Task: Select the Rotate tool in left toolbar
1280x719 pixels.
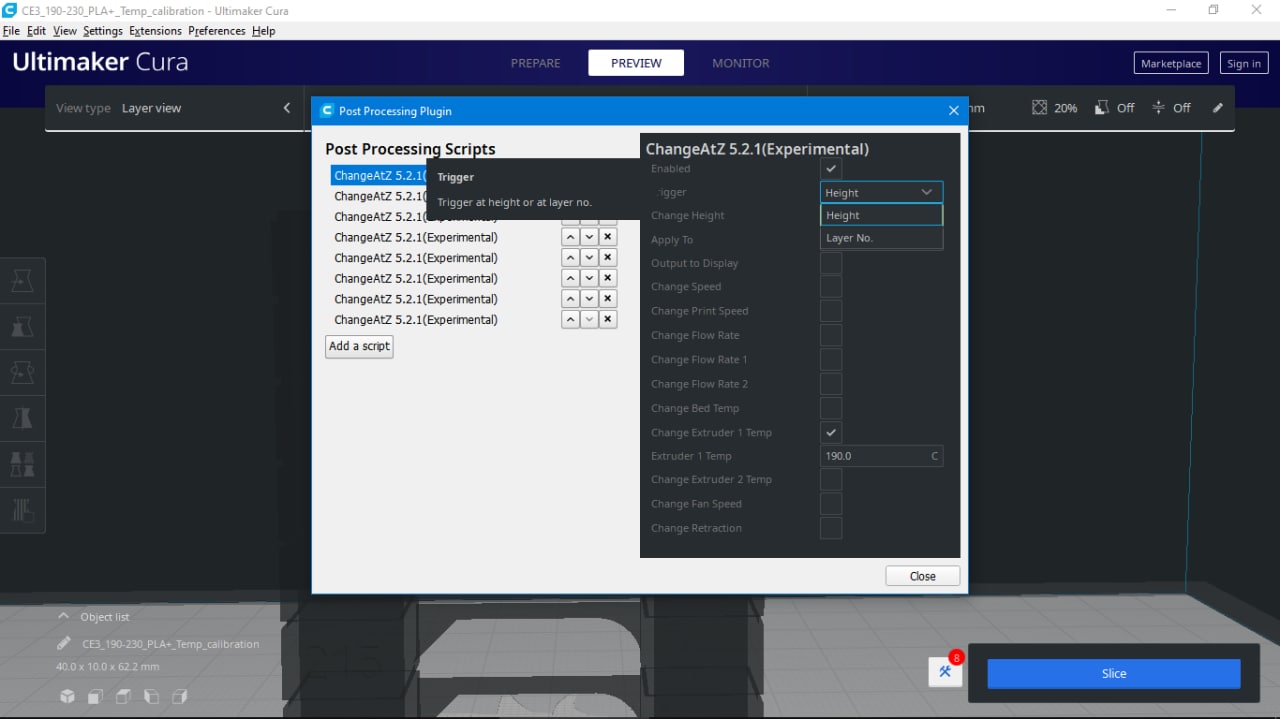Action: coord(22,372)
